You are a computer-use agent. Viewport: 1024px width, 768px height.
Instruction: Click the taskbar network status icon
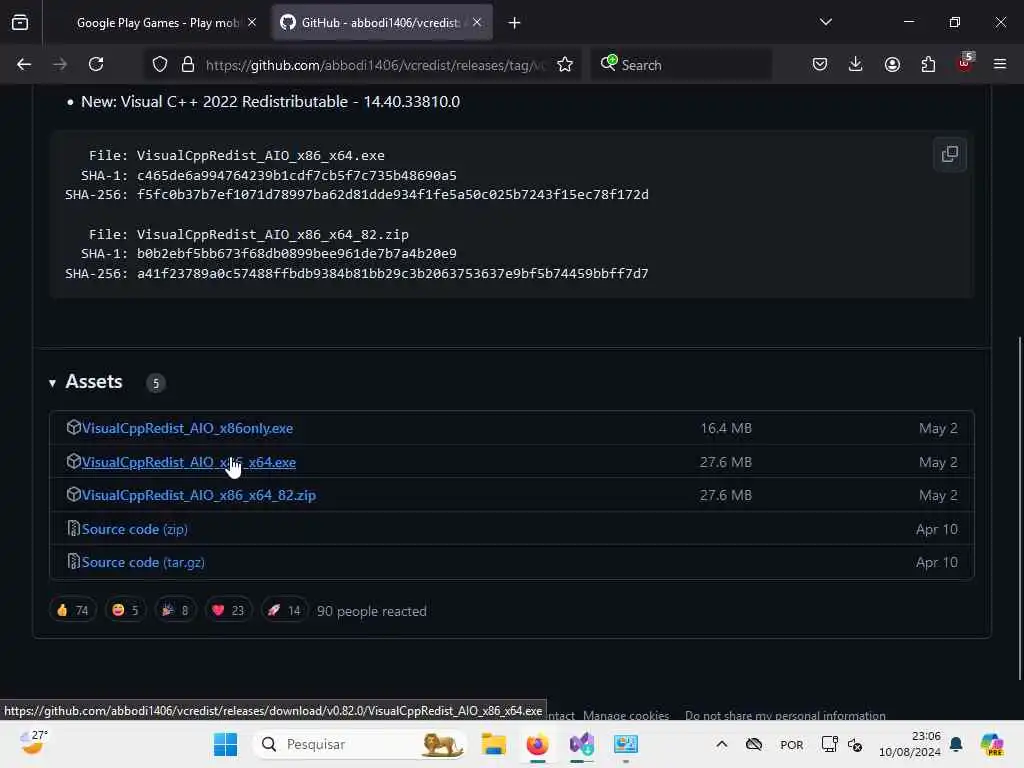coord(829,744)
